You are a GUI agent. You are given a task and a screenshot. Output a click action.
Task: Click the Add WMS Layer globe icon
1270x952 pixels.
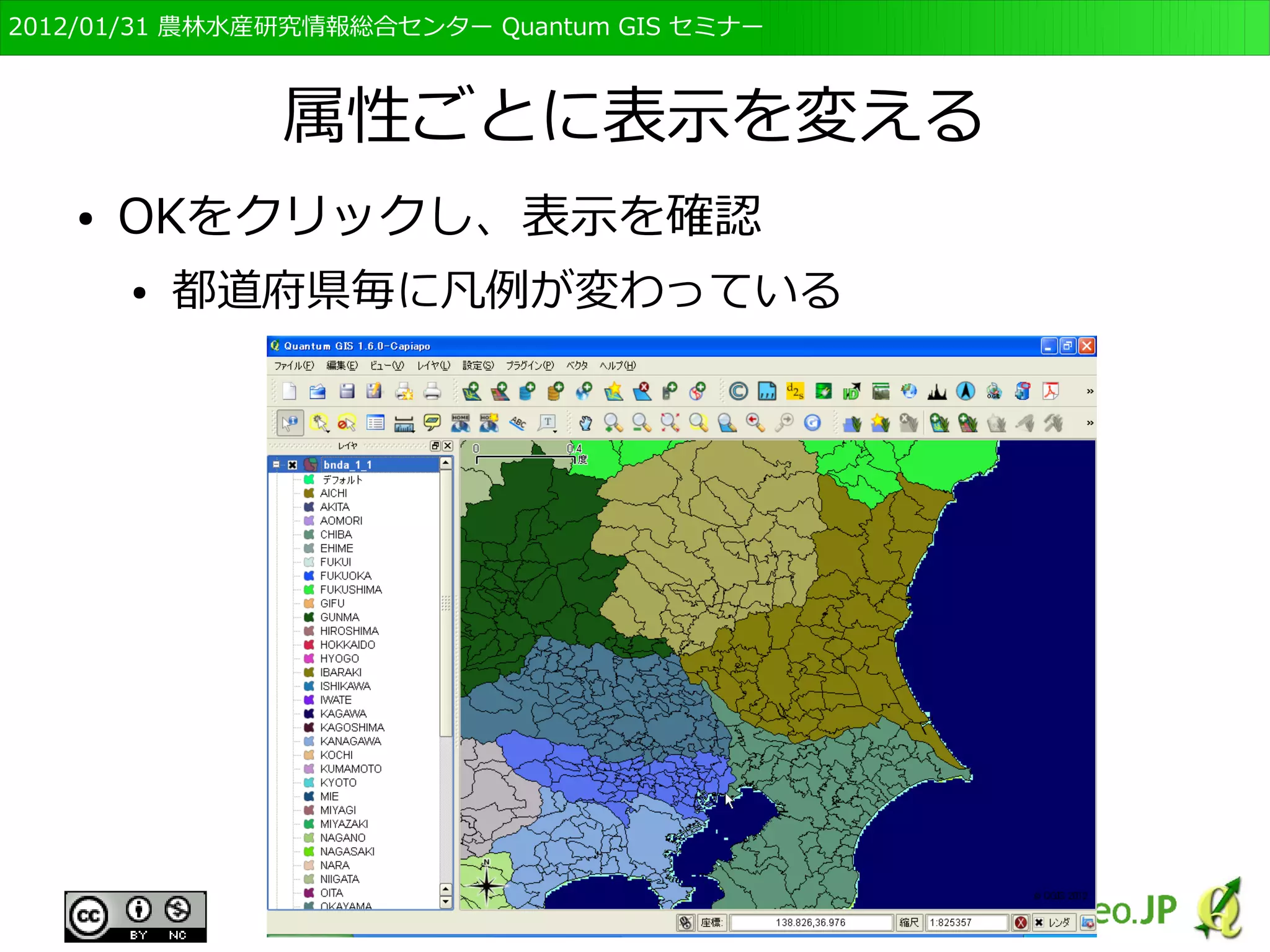click(584, 391)
